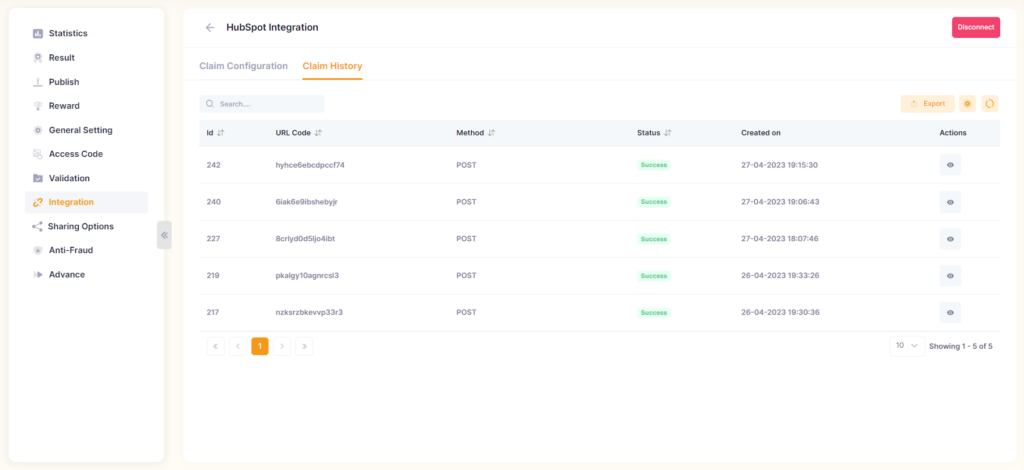The height and width of the screenshot is (470, 1024).
Task: Go back with the arrow beside HubSpot Integration
Action: coord(210,27)
